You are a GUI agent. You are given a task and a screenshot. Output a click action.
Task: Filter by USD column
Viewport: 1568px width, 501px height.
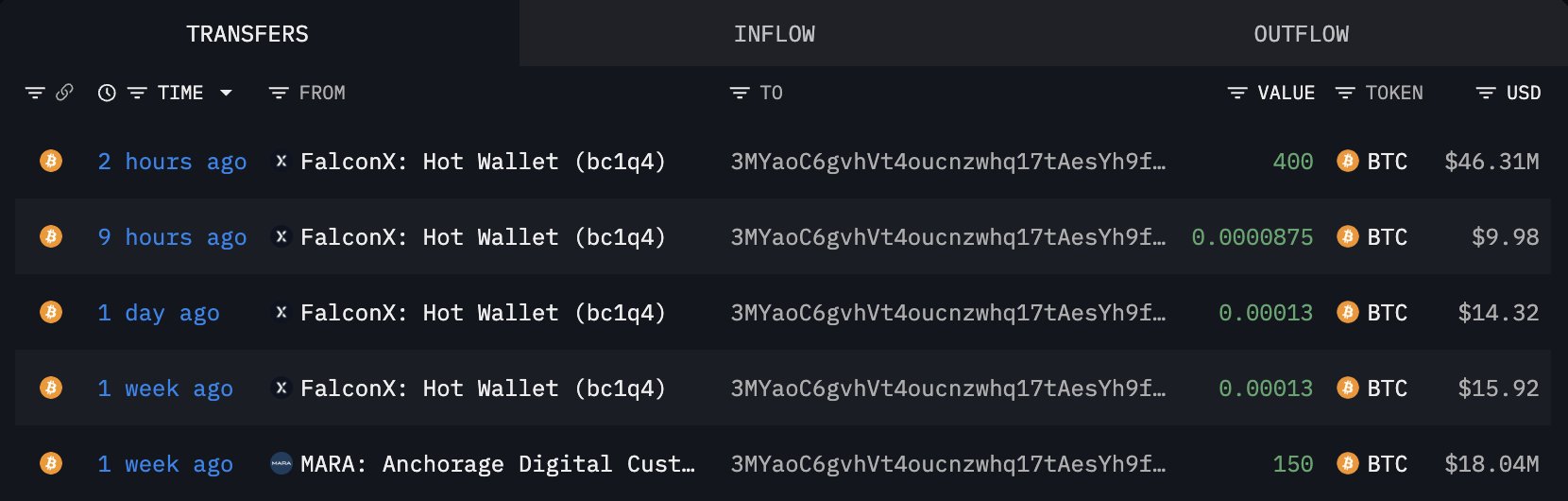pyautogui.click(x=1486, y=93)
